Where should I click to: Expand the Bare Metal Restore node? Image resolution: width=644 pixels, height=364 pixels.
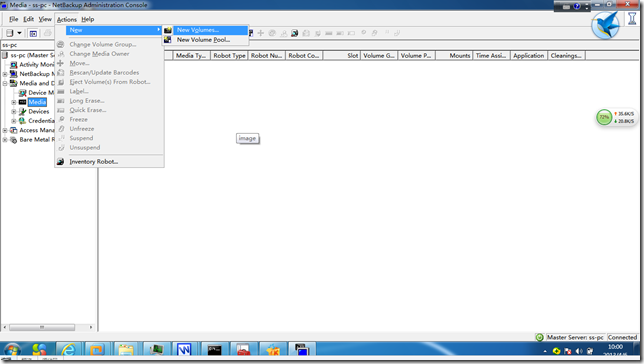(x=5, y=140)
